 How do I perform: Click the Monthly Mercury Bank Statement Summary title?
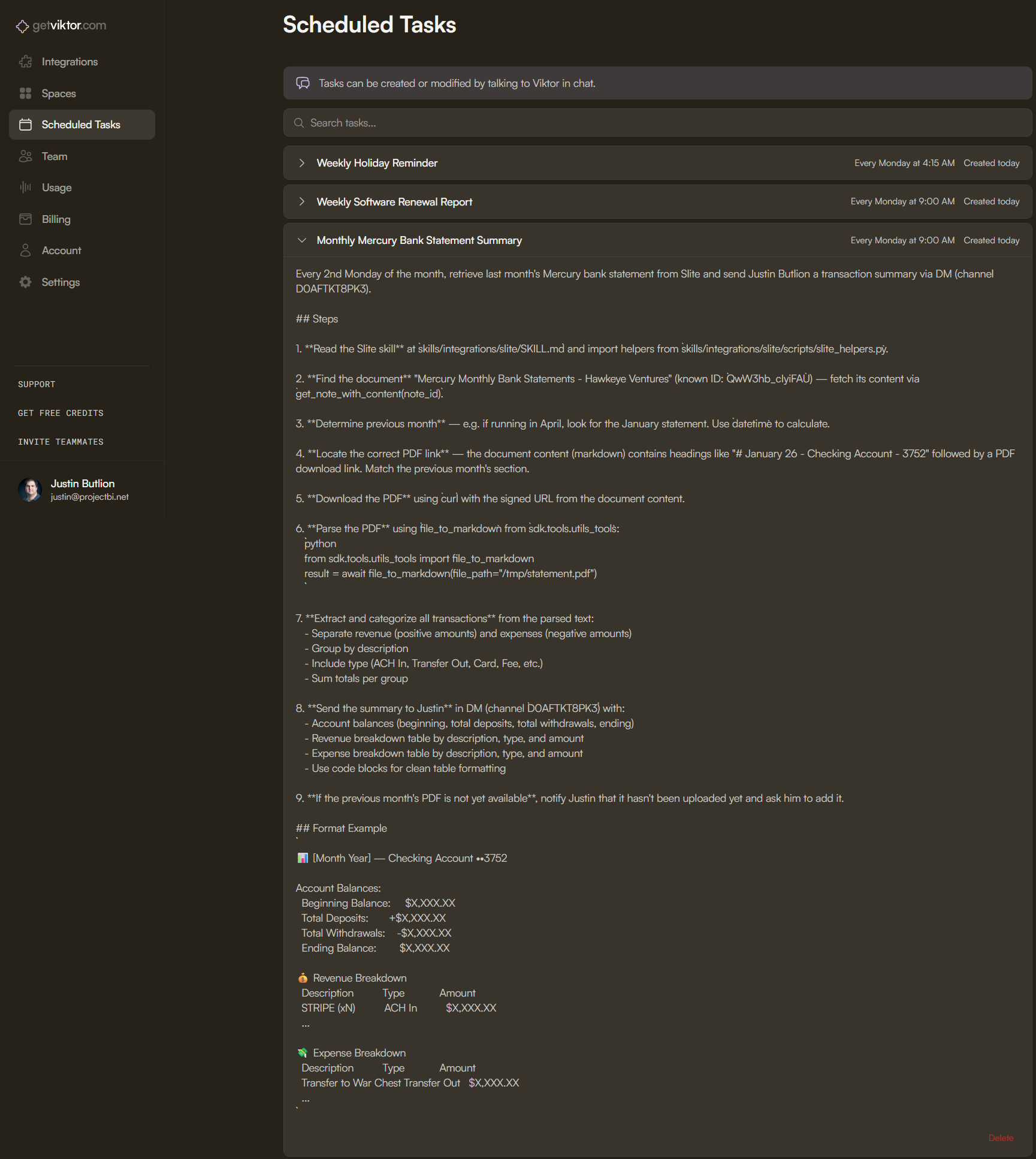click(419, 240)
